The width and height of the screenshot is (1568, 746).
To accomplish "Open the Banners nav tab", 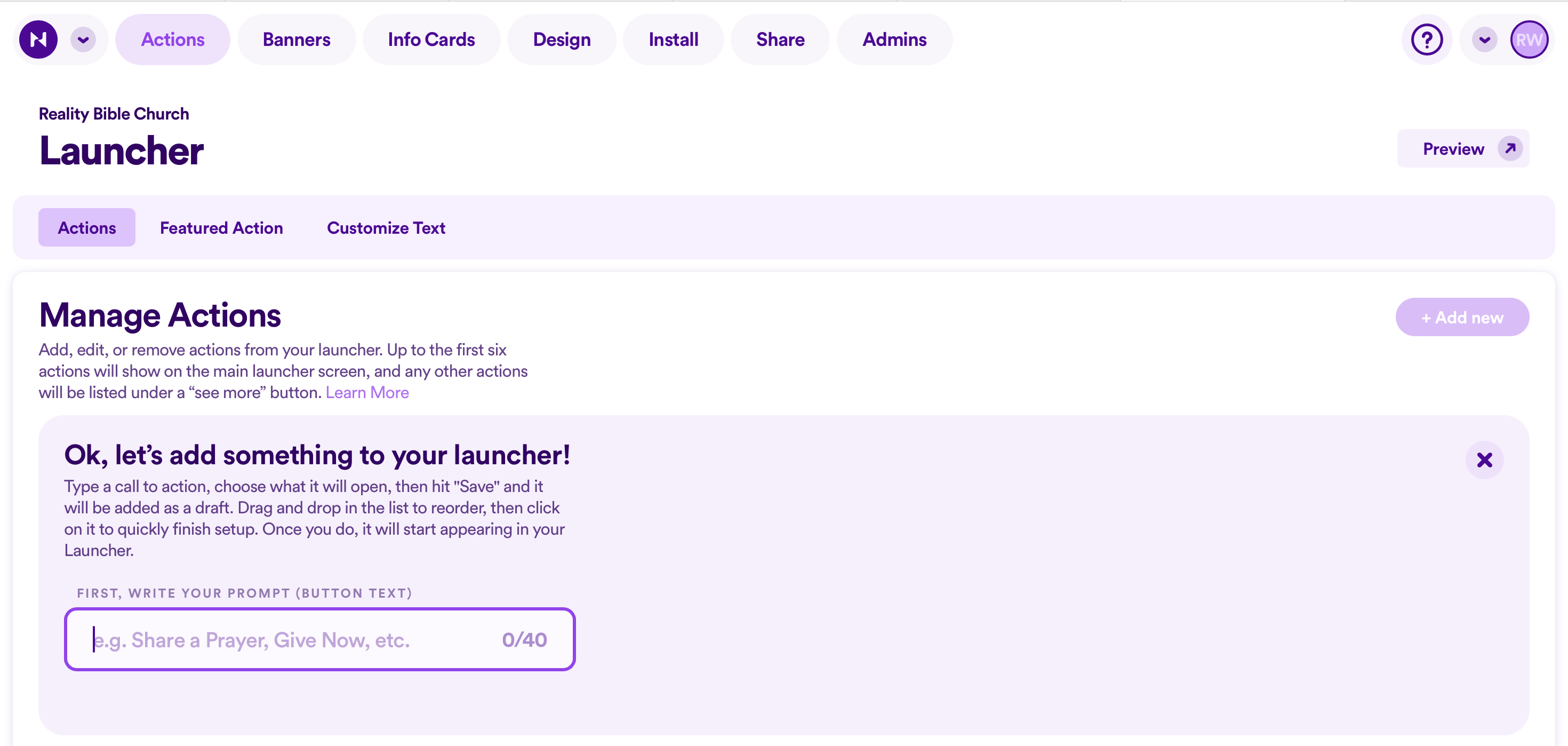I will pos(297,39).
